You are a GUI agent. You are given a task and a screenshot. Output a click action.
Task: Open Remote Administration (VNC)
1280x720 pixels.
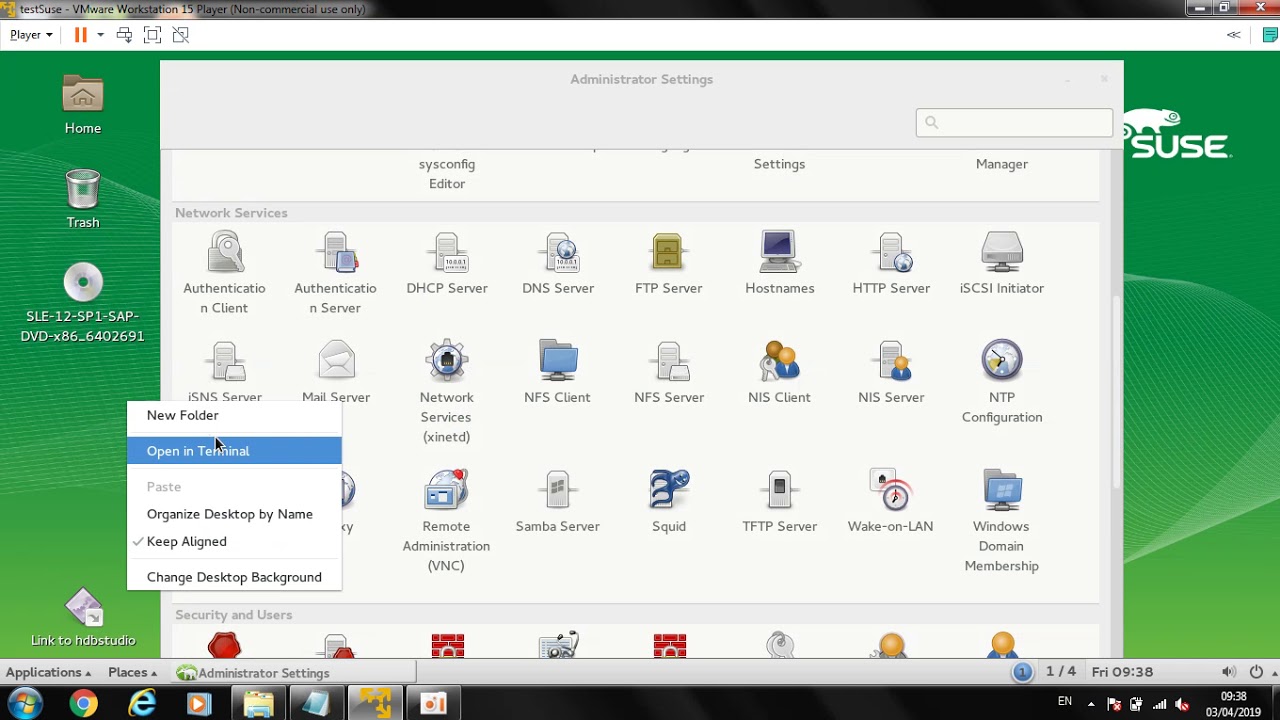pos(446,521)
